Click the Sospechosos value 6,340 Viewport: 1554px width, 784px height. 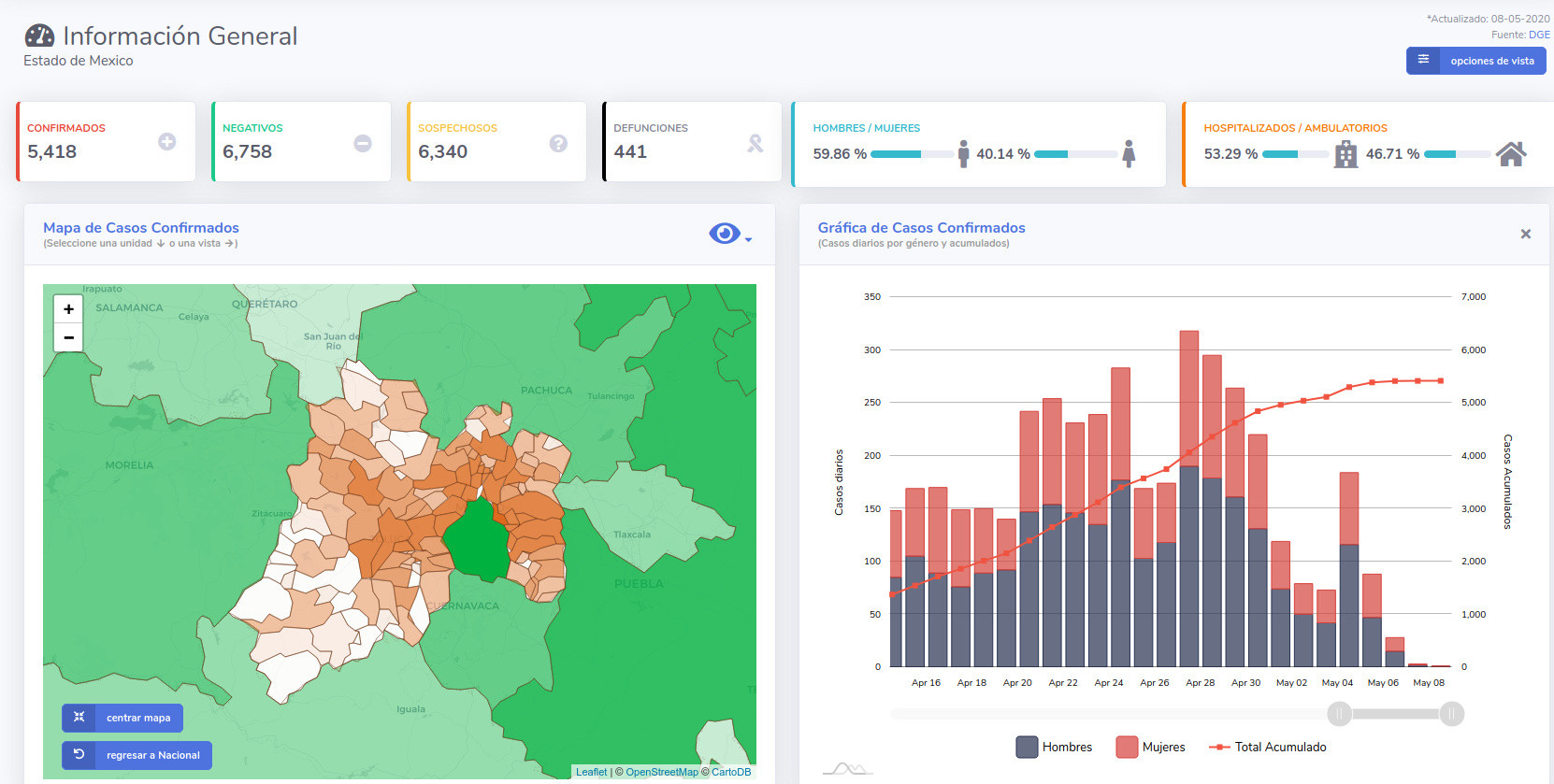(x=443, y=151)
